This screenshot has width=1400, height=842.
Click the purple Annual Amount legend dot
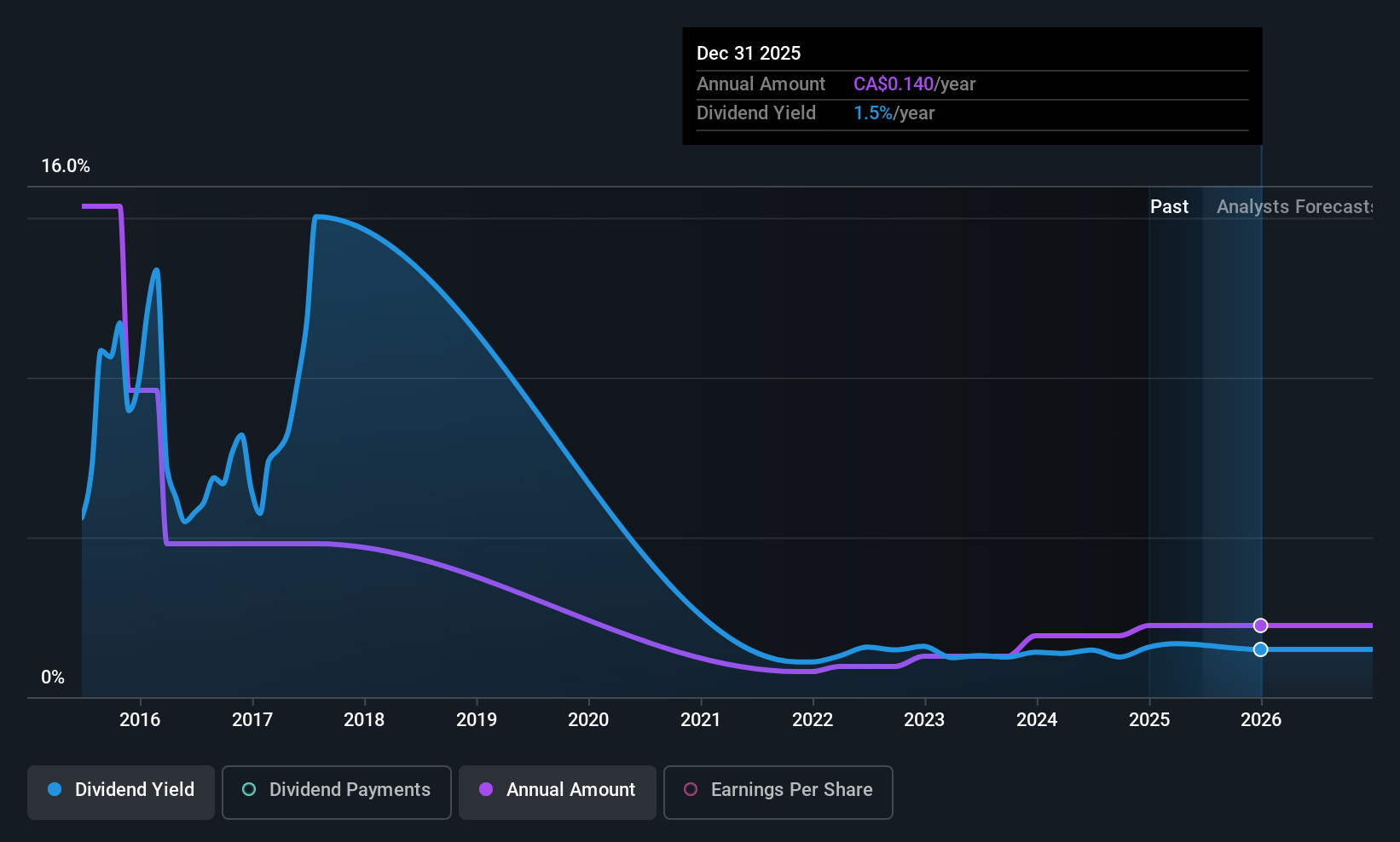point(486,789)
